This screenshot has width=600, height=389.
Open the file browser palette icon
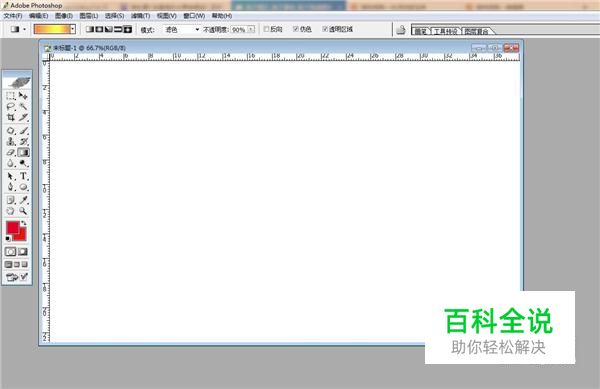tap(401, 29)
